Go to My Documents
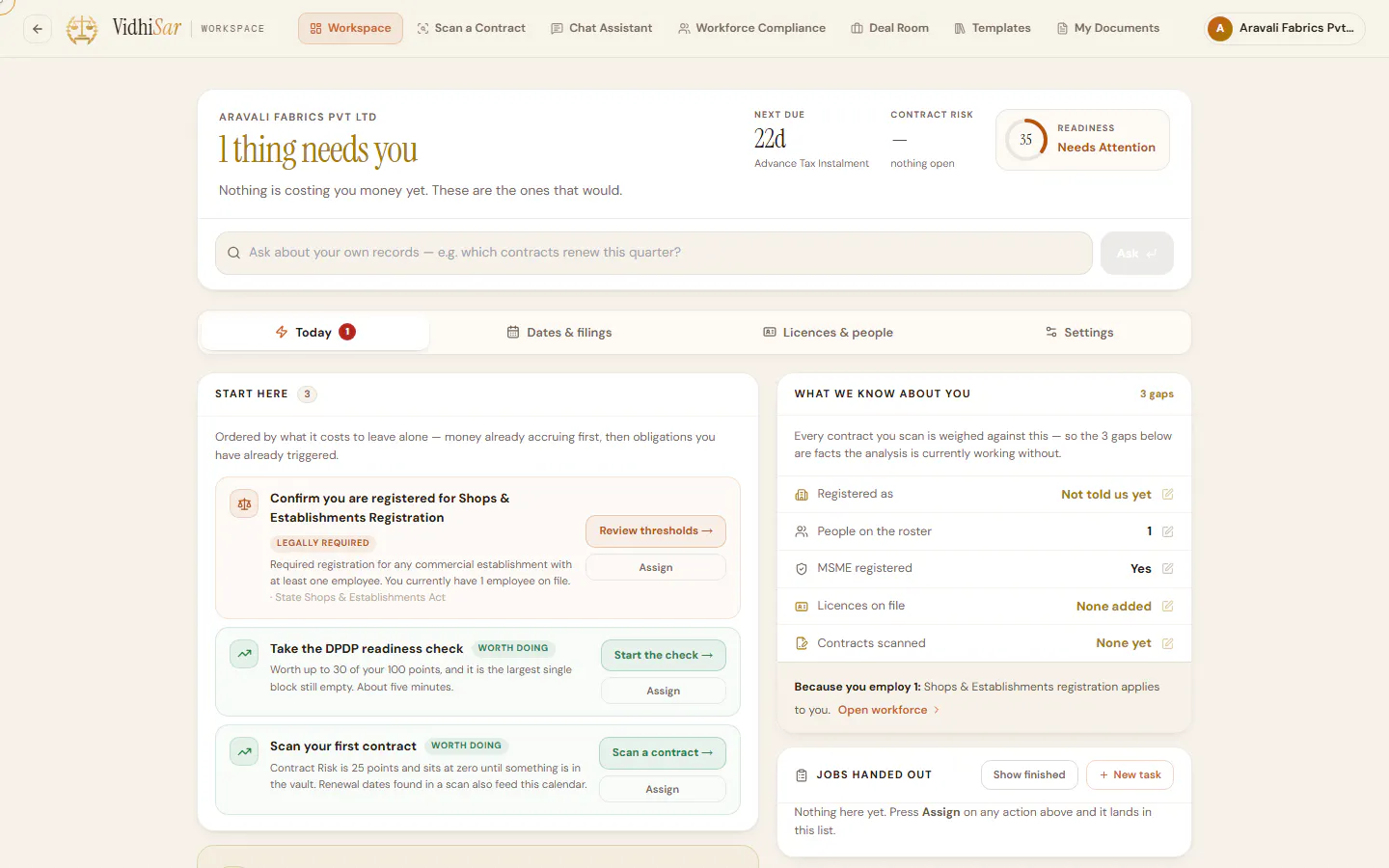The height and width of the screenshot is (868, 1389). pos(1108,29)
